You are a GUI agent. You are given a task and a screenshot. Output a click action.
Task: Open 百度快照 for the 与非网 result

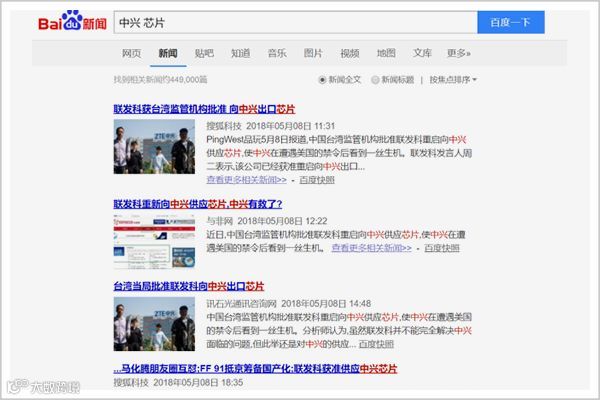[442, 248]
